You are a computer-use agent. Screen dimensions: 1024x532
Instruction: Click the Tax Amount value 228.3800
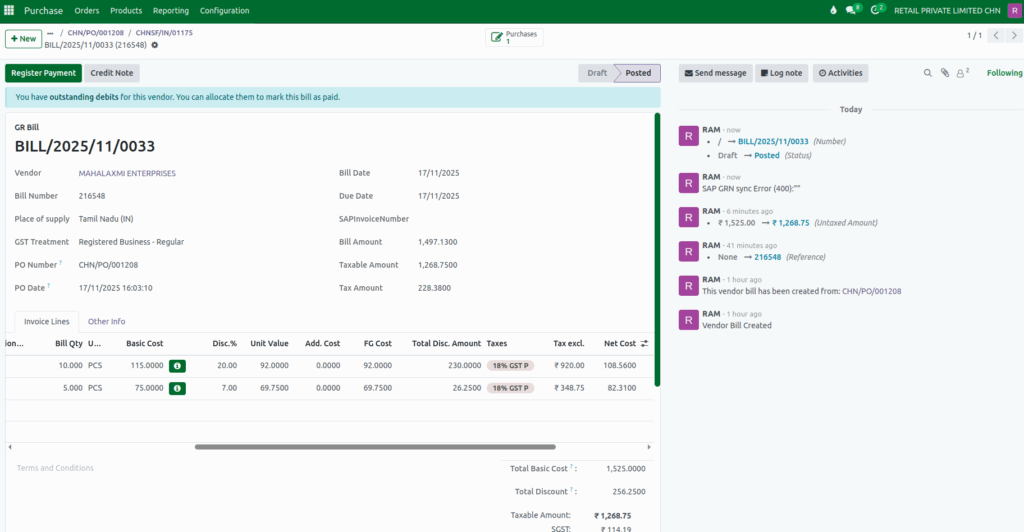click(x=434, y=288)
